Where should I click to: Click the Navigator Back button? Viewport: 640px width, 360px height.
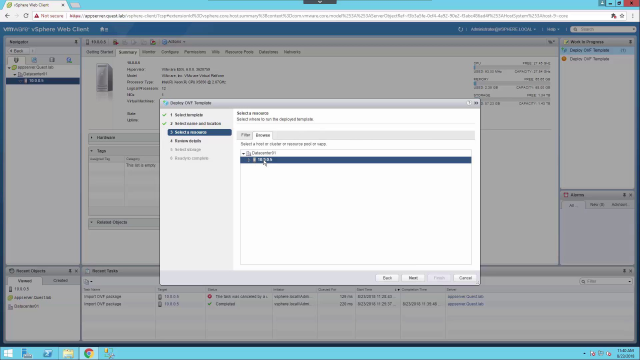(17, 51)
